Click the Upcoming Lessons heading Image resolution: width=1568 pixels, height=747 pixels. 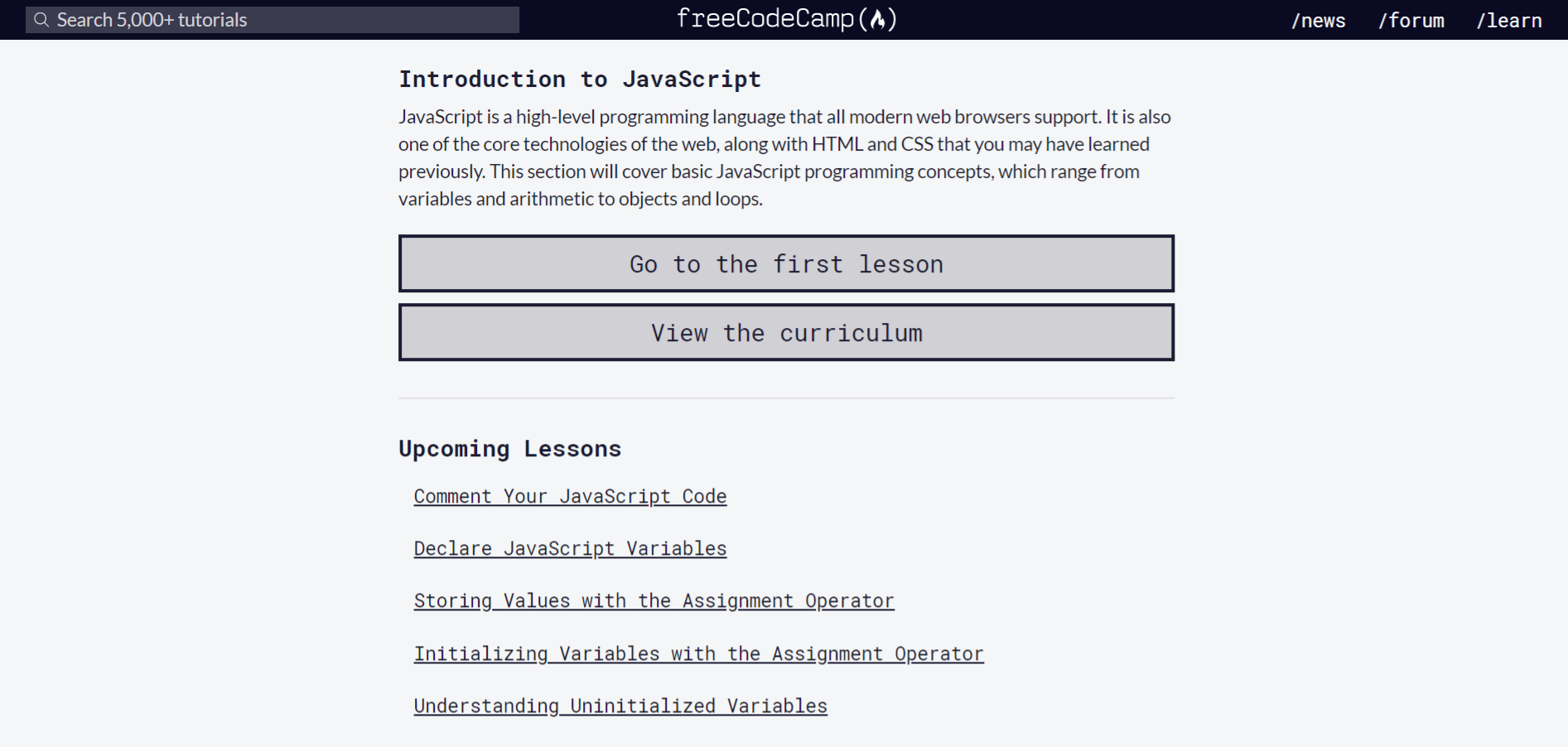click(x=509, y=449)
